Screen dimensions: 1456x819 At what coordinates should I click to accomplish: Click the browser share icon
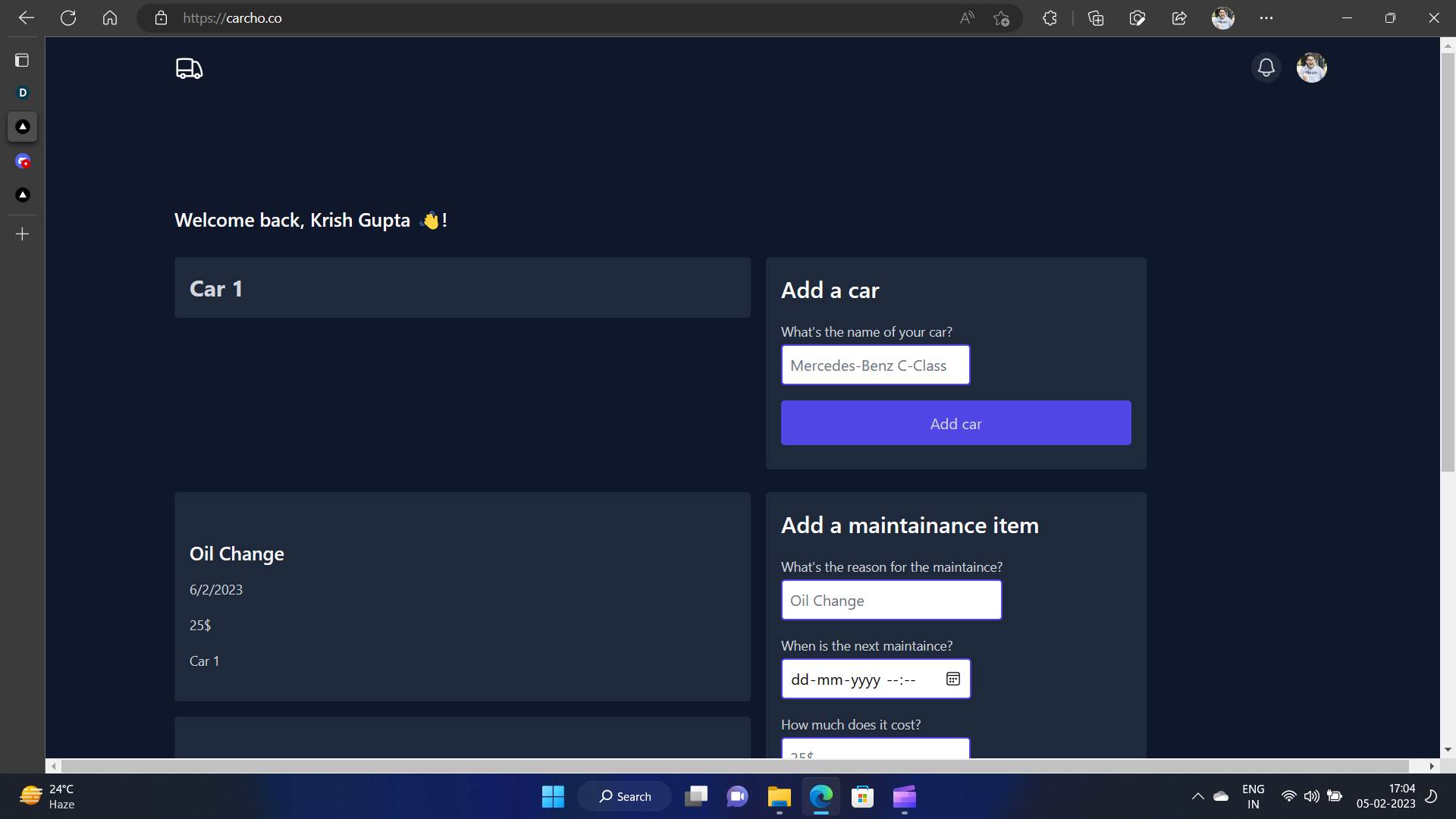click(x=1179, y=18)
